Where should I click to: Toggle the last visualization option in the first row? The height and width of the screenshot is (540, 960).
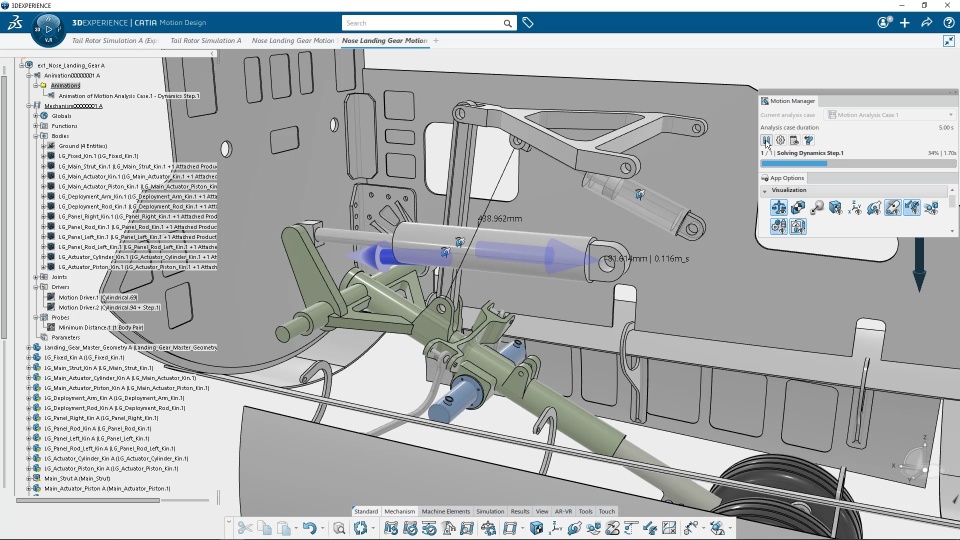coord(931,208)
